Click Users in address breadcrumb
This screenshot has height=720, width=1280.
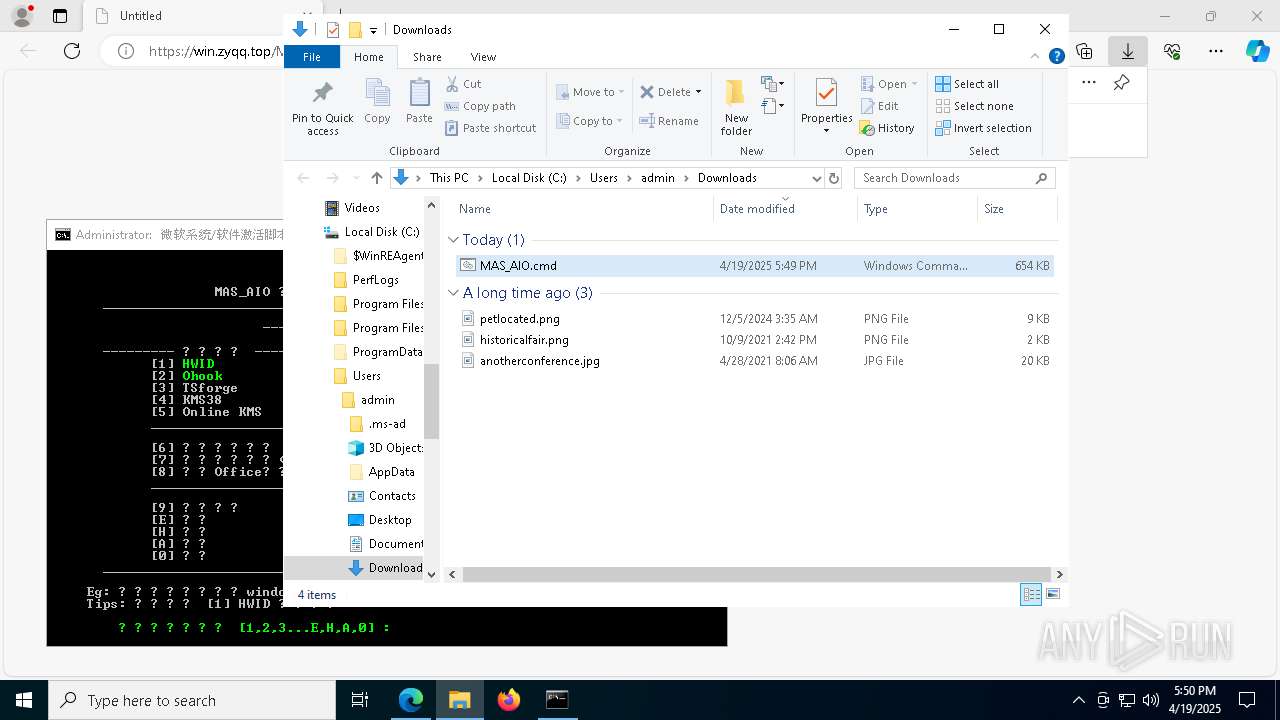tap(604, 178)
